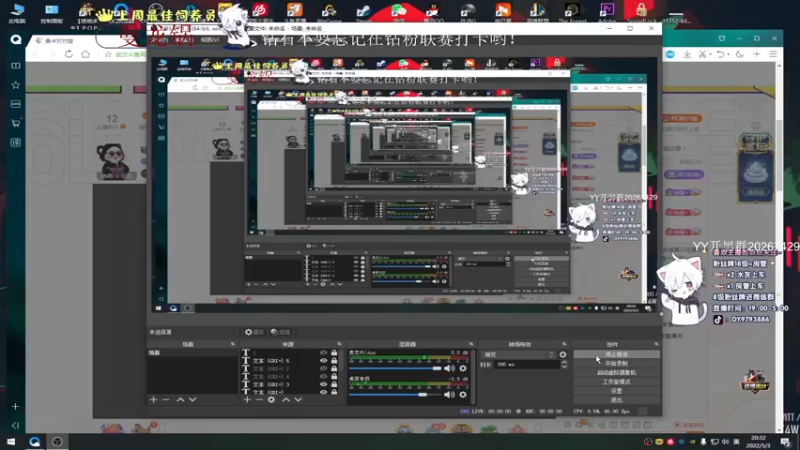The width and height of the screenshot is (800, 450).
Task: Click bookmark star in browser address bar
Action: (x=108, y=54)
